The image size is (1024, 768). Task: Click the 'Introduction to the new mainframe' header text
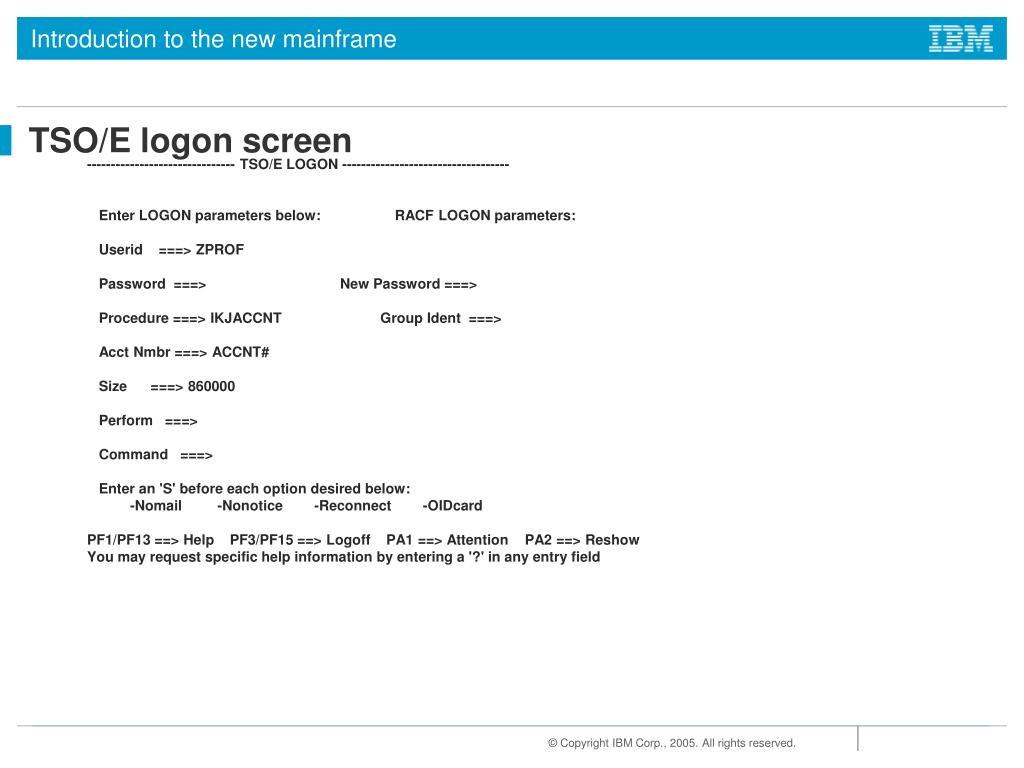(214, 39)
